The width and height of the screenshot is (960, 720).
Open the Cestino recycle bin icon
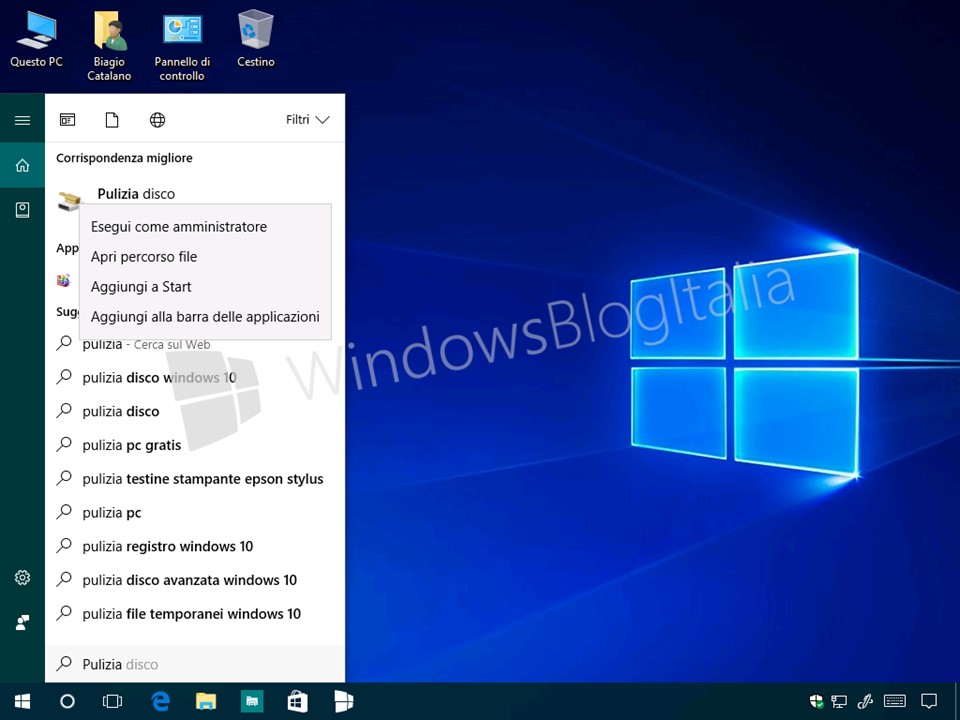point(256,38)
